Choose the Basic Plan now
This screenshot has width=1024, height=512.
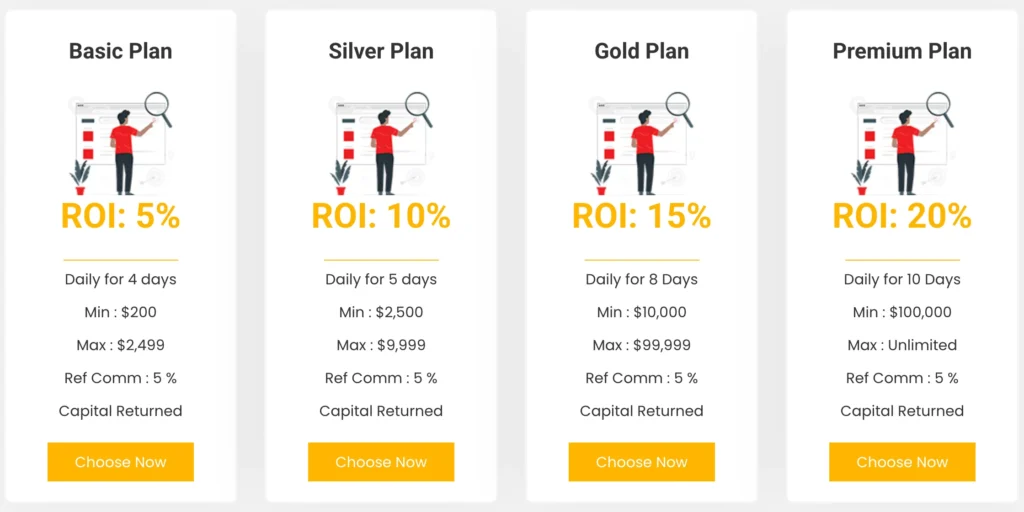tap(121, 462)
